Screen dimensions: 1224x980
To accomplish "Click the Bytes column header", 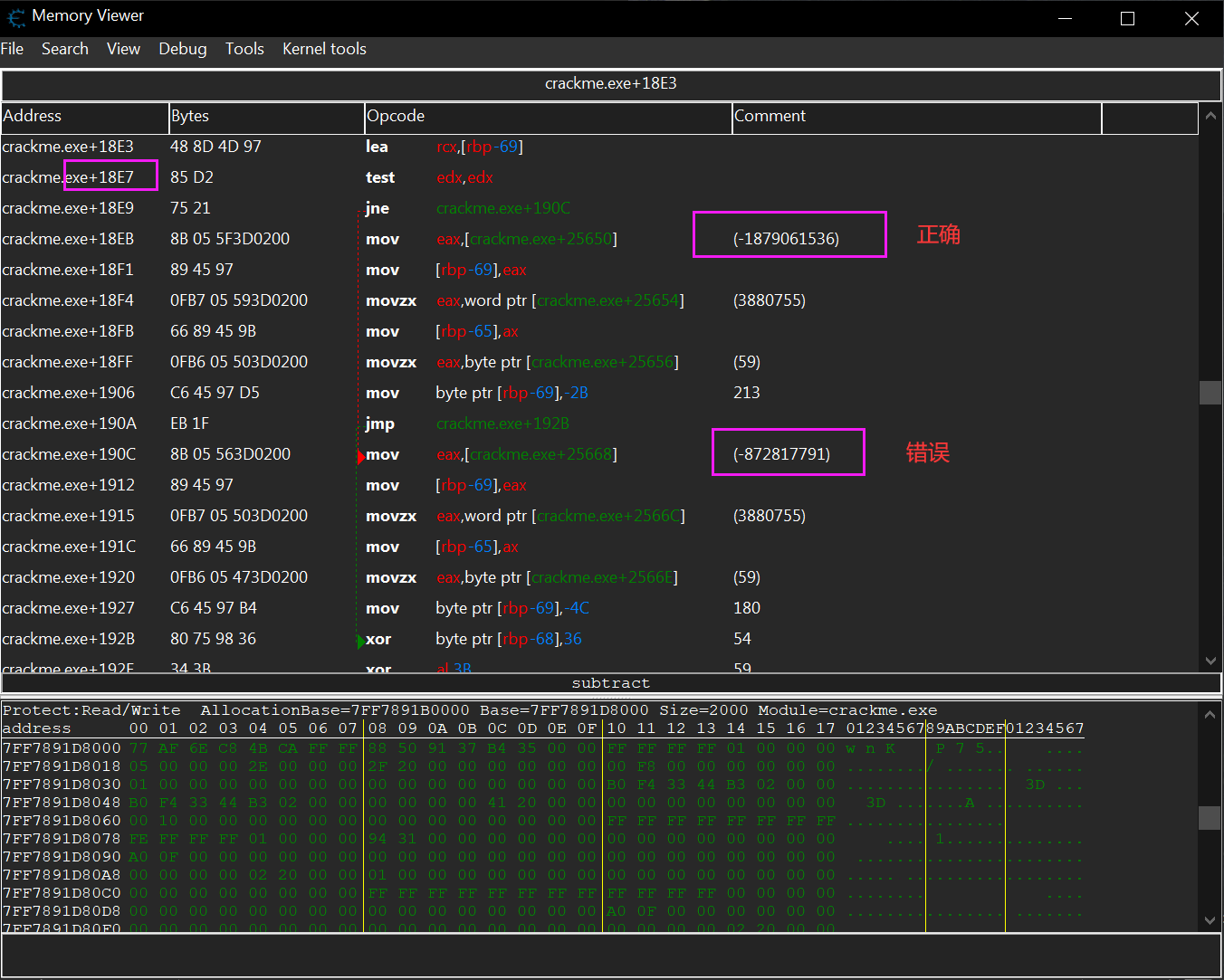I will point(267,117).
